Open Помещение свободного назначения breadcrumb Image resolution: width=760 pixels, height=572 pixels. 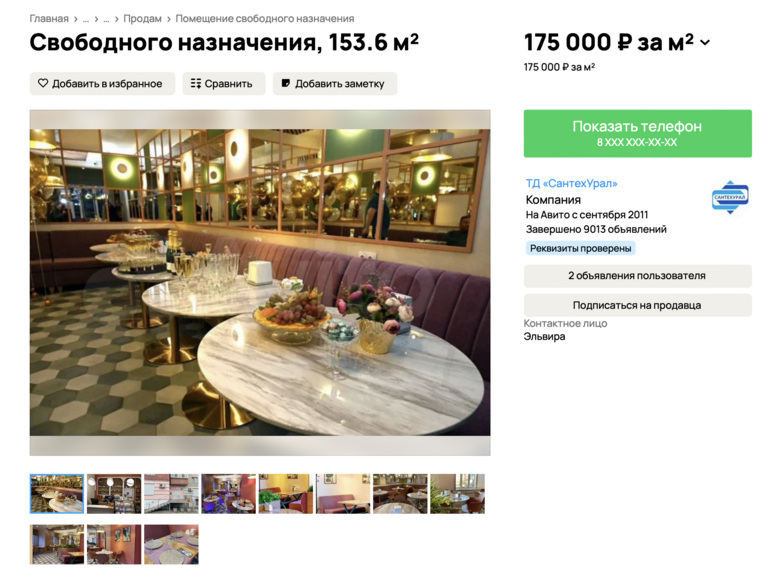click(x=265, y=18)
